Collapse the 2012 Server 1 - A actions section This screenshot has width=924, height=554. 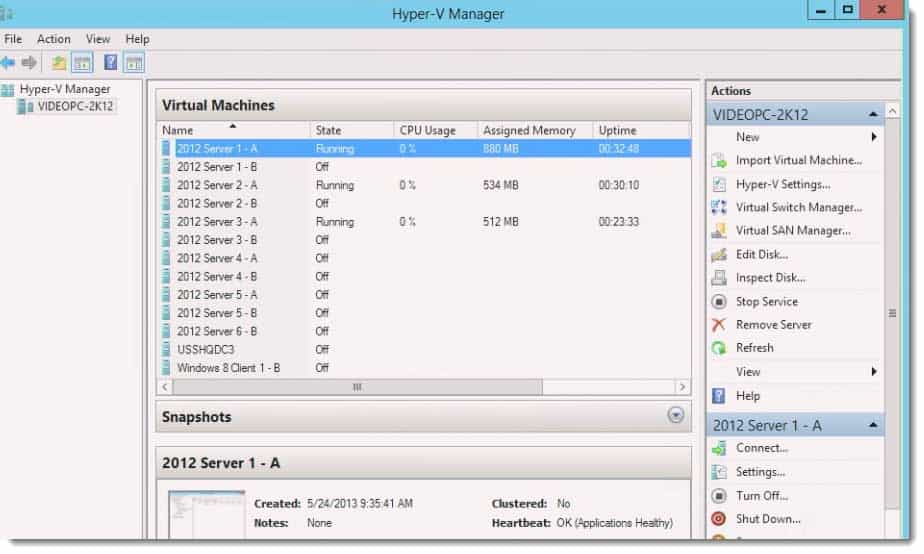tap(873, 425)
